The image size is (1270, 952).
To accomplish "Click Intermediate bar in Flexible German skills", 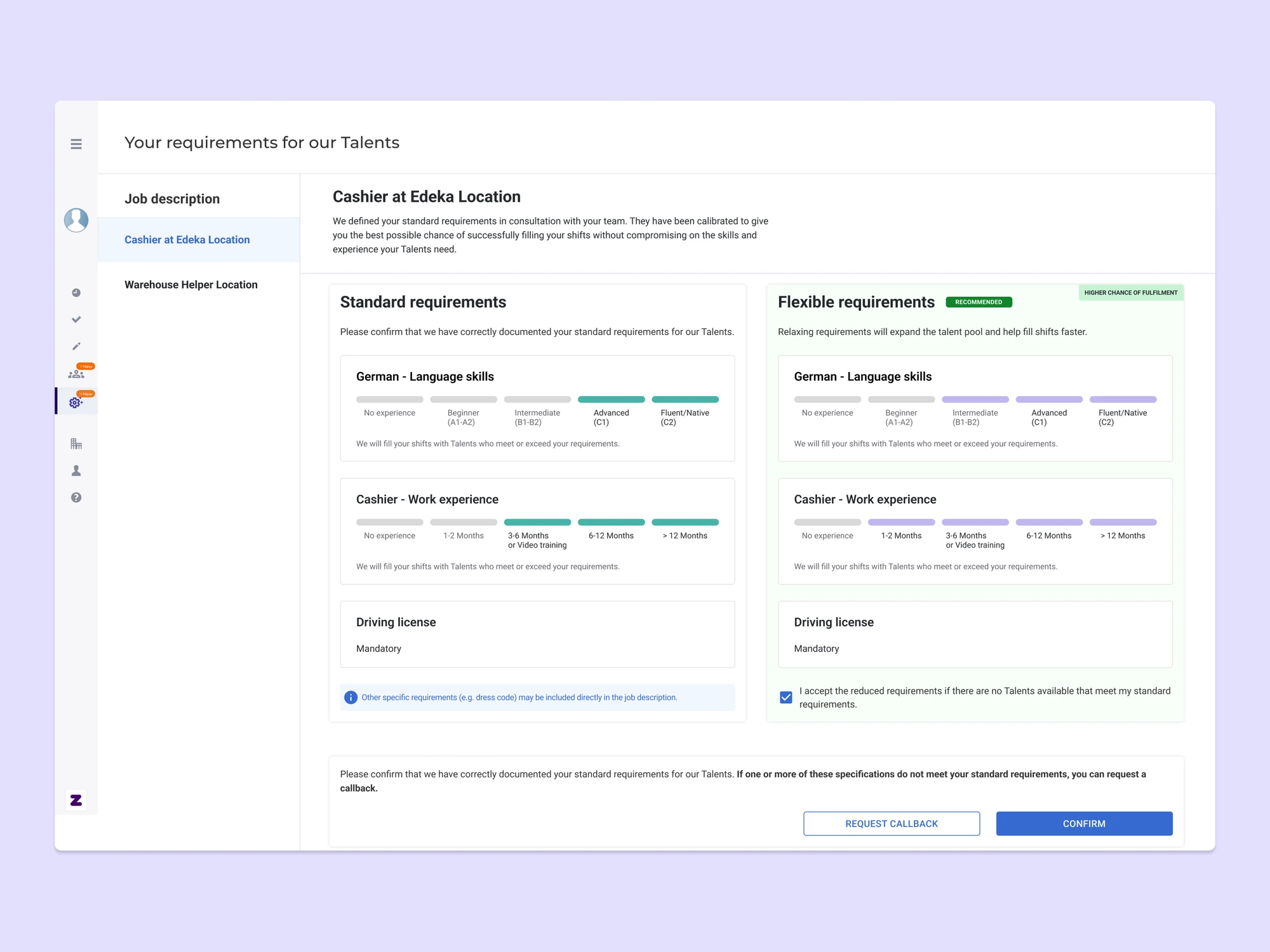I will point(975,400).
